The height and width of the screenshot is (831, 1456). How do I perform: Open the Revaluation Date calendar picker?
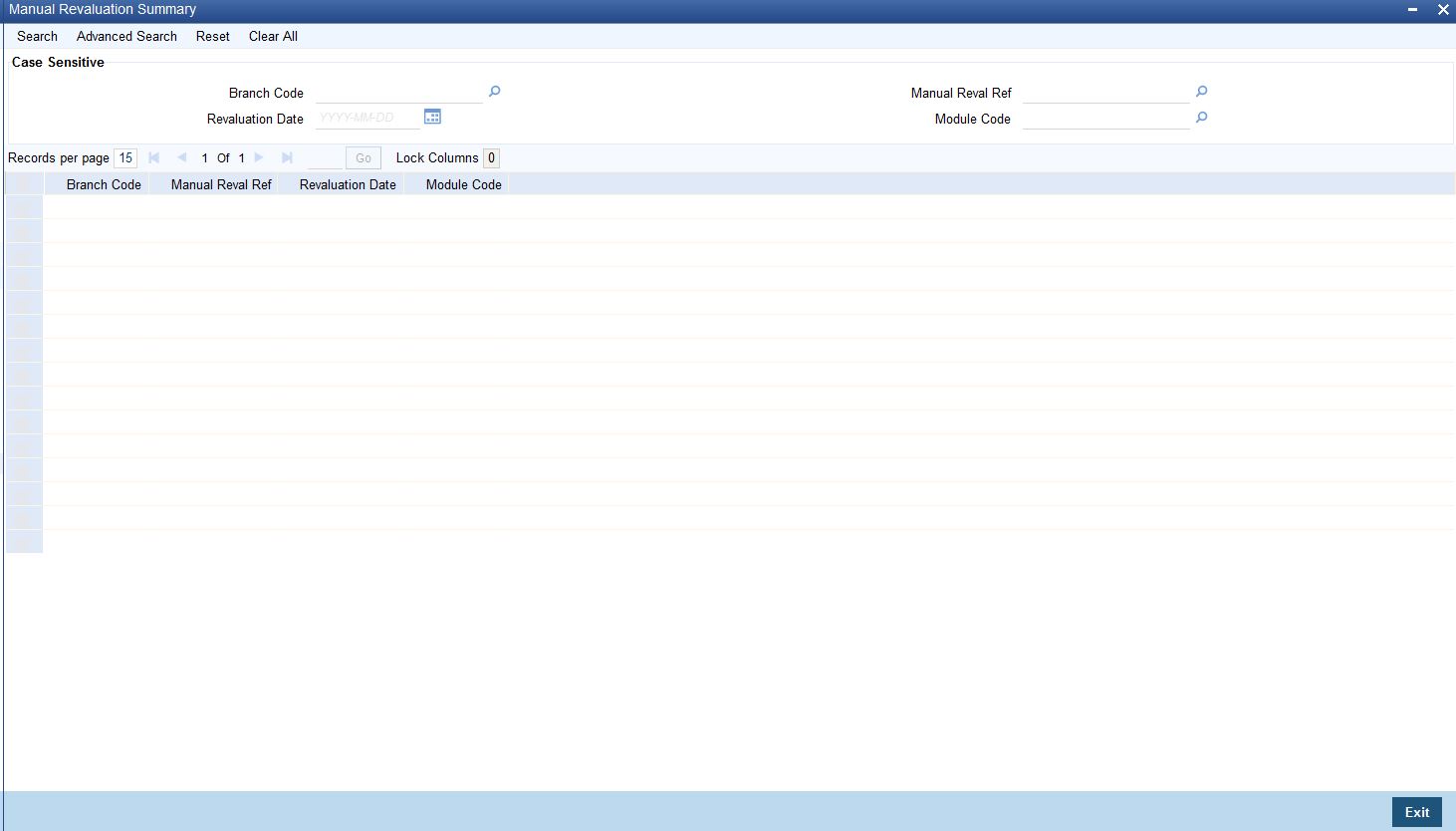[x=432, y=117]
